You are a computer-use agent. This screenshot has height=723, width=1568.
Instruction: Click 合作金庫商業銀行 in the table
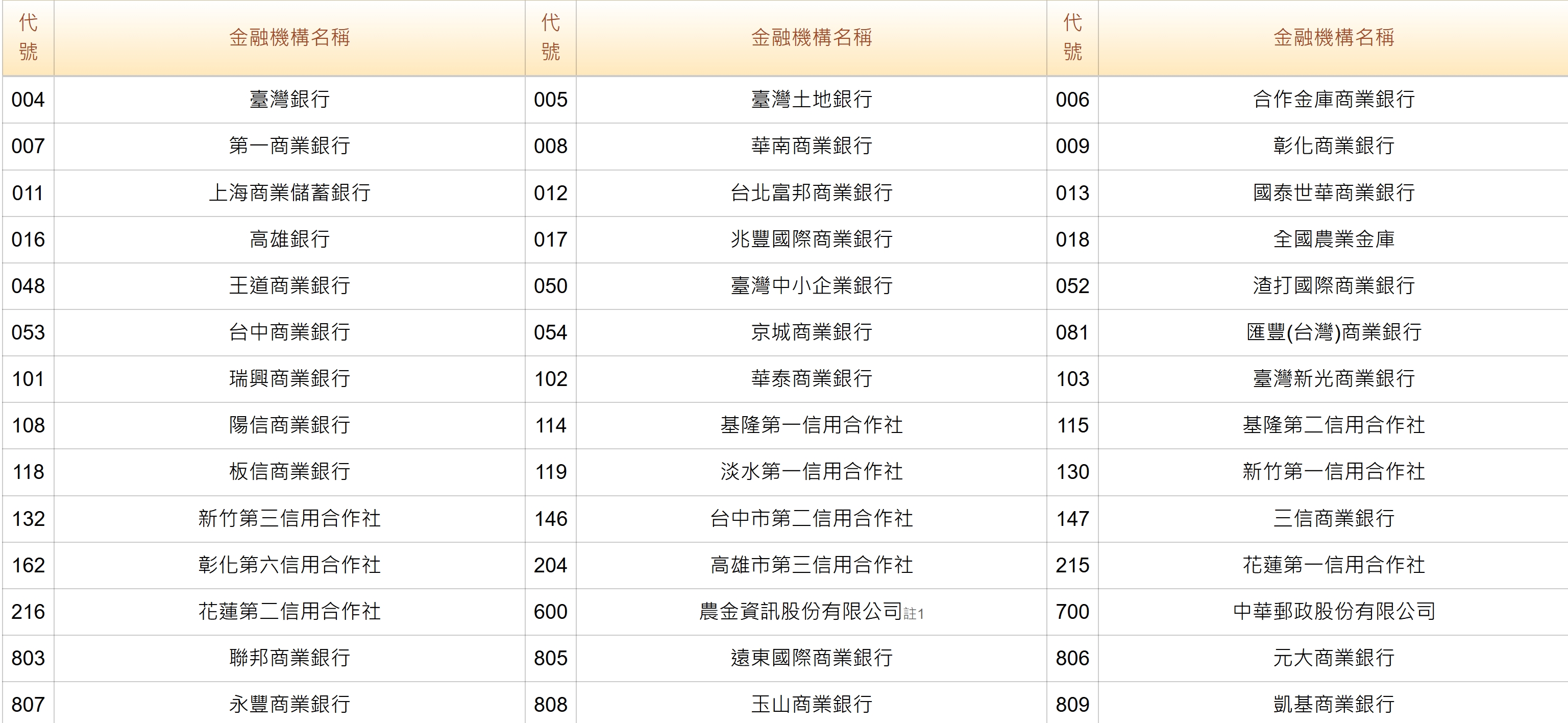pyautogui.click(x=1333, y=99)
